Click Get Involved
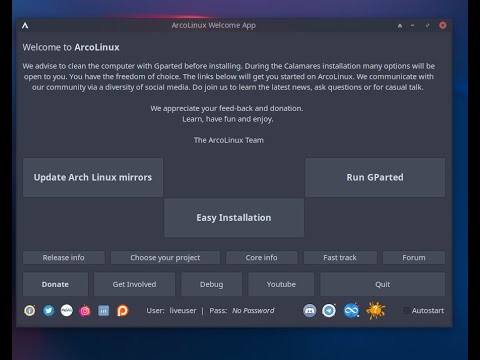 [x=134, y=284]
